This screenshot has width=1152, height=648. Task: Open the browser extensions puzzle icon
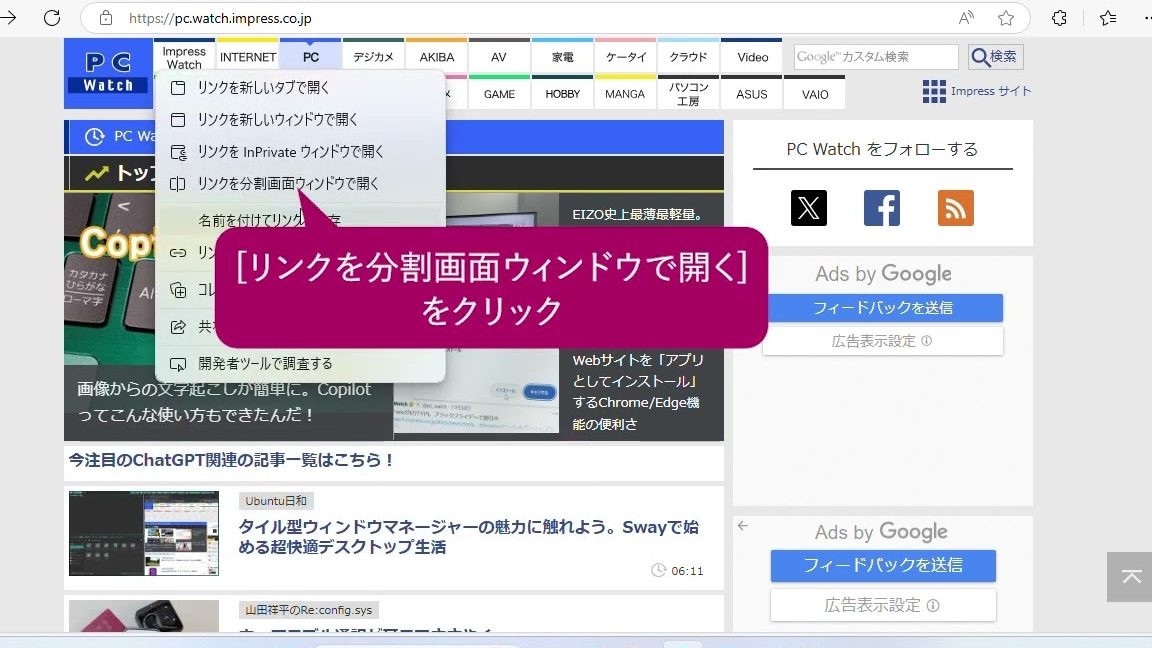coord(1059,18)
